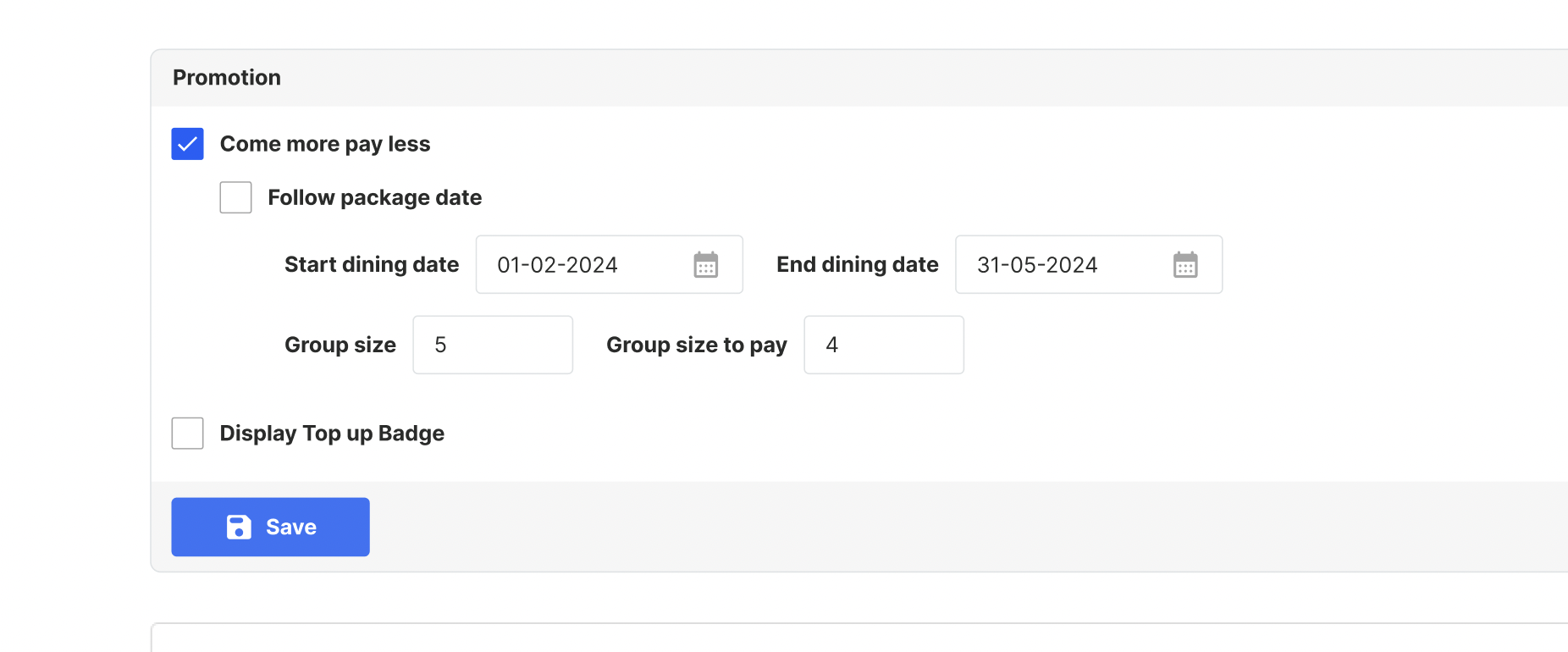The image size is (1568, 652).
Task: Uncheck the Come more pay less checkbox
Action: click(x=187, y=144)
